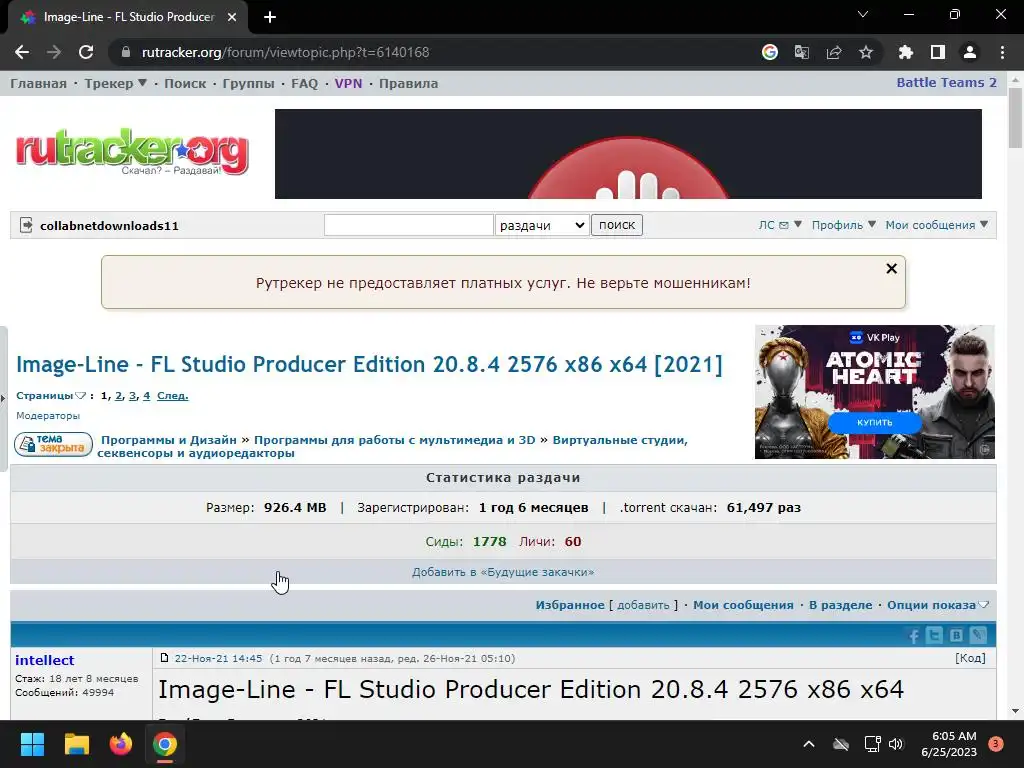This screenshot has width=1024, height=768.
Task: Go to page 3 of the topic
Action: point(133,396)
